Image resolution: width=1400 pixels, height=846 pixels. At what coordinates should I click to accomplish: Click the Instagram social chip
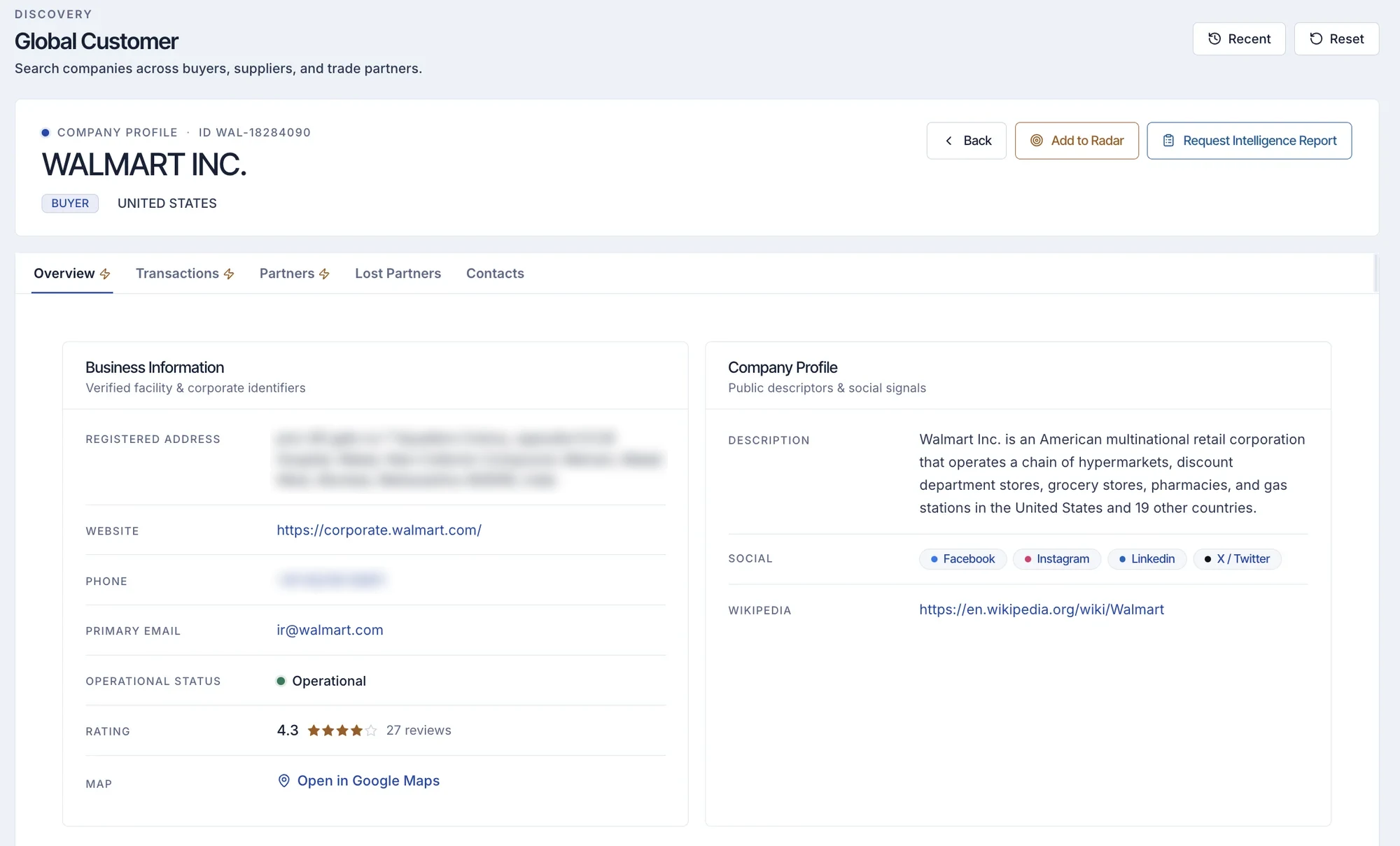pos(1057,559)
